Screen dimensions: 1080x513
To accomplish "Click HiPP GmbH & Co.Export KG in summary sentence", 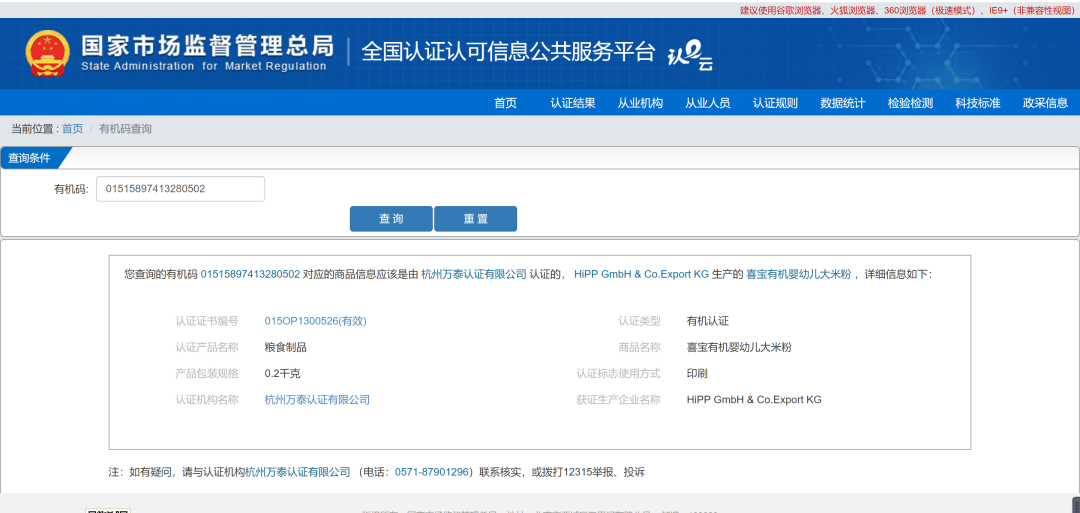I will click(x=641, y=274).
